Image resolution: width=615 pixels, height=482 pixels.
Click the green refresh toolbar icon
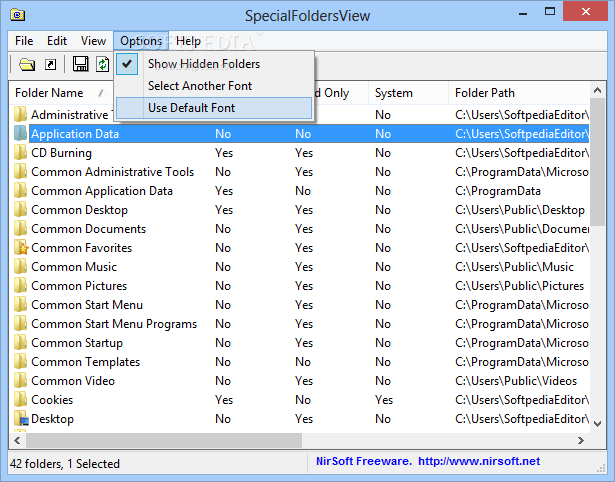tap(102, 64)
